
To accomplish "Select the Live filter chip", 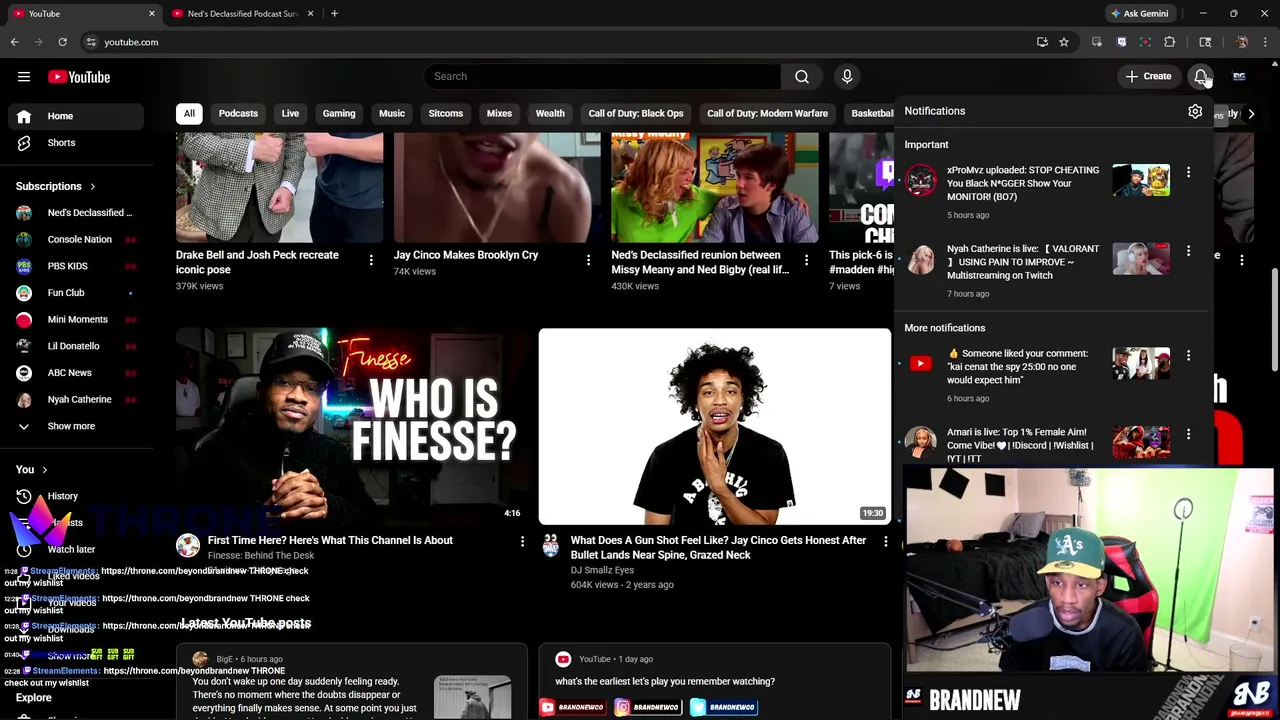I will [x=290, y=113].
